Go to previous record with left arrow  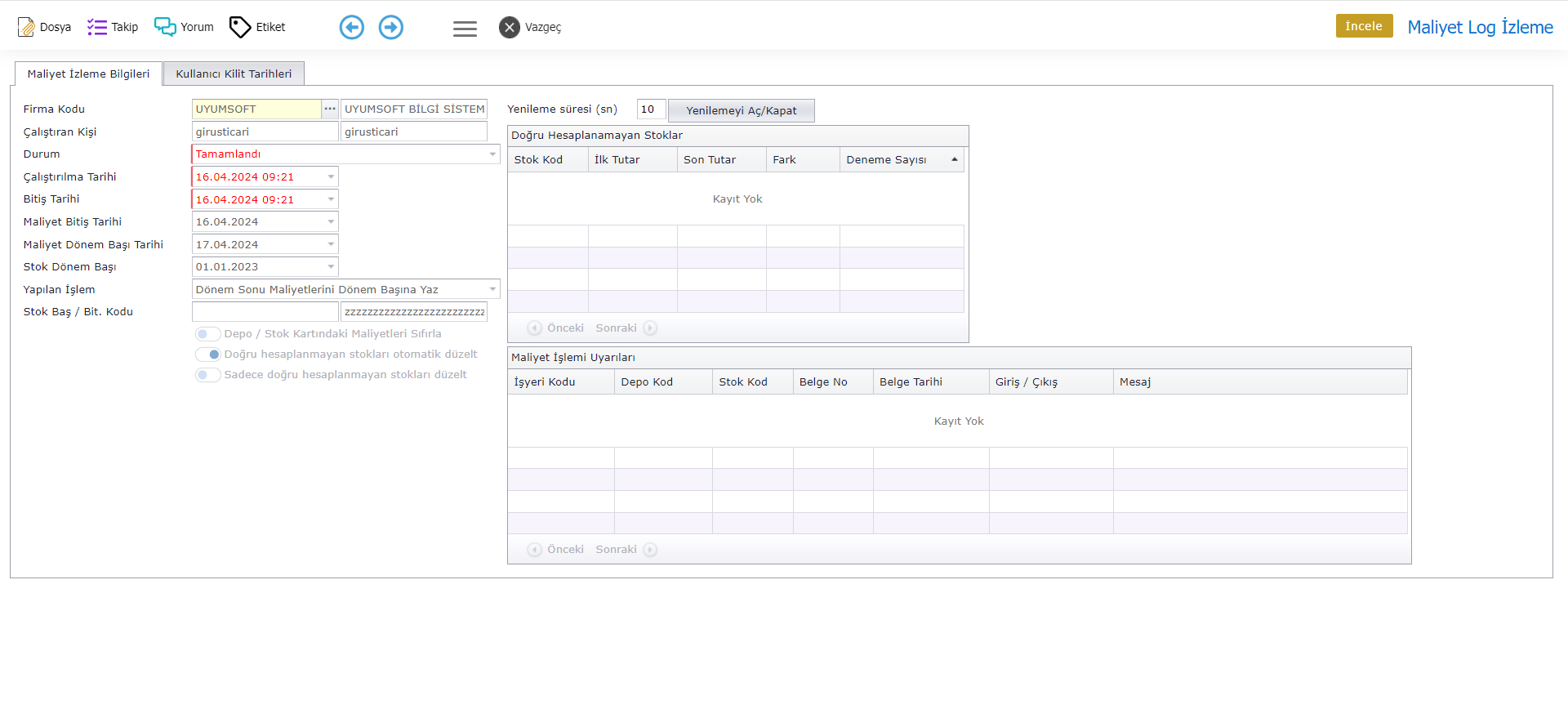point(352,27)
